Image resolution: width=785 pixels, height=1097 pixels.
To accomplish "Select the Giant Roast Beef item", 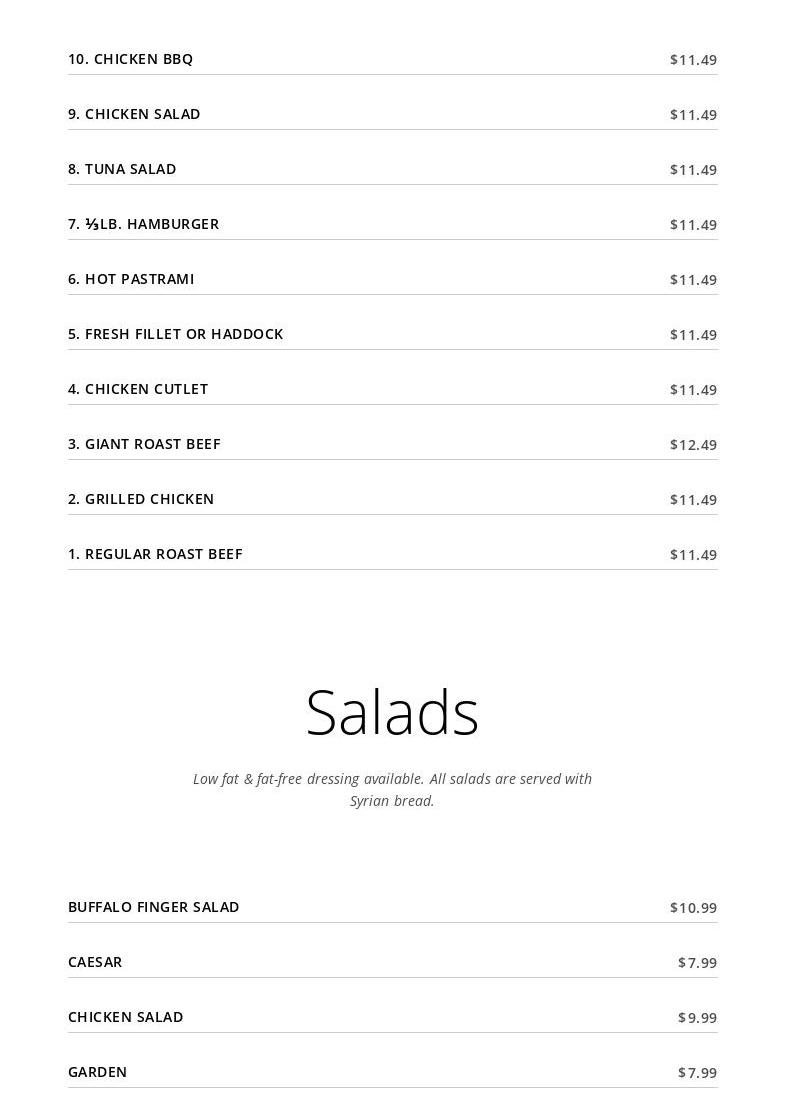I will click(x=144, y=444).
